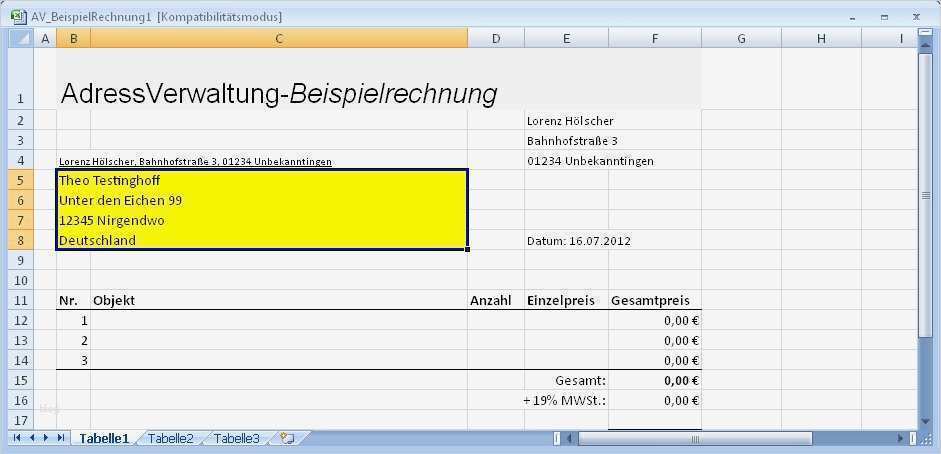Viewport: 941px width, 454px height.
Task: Select column C header
Action: tap(278, 38)
